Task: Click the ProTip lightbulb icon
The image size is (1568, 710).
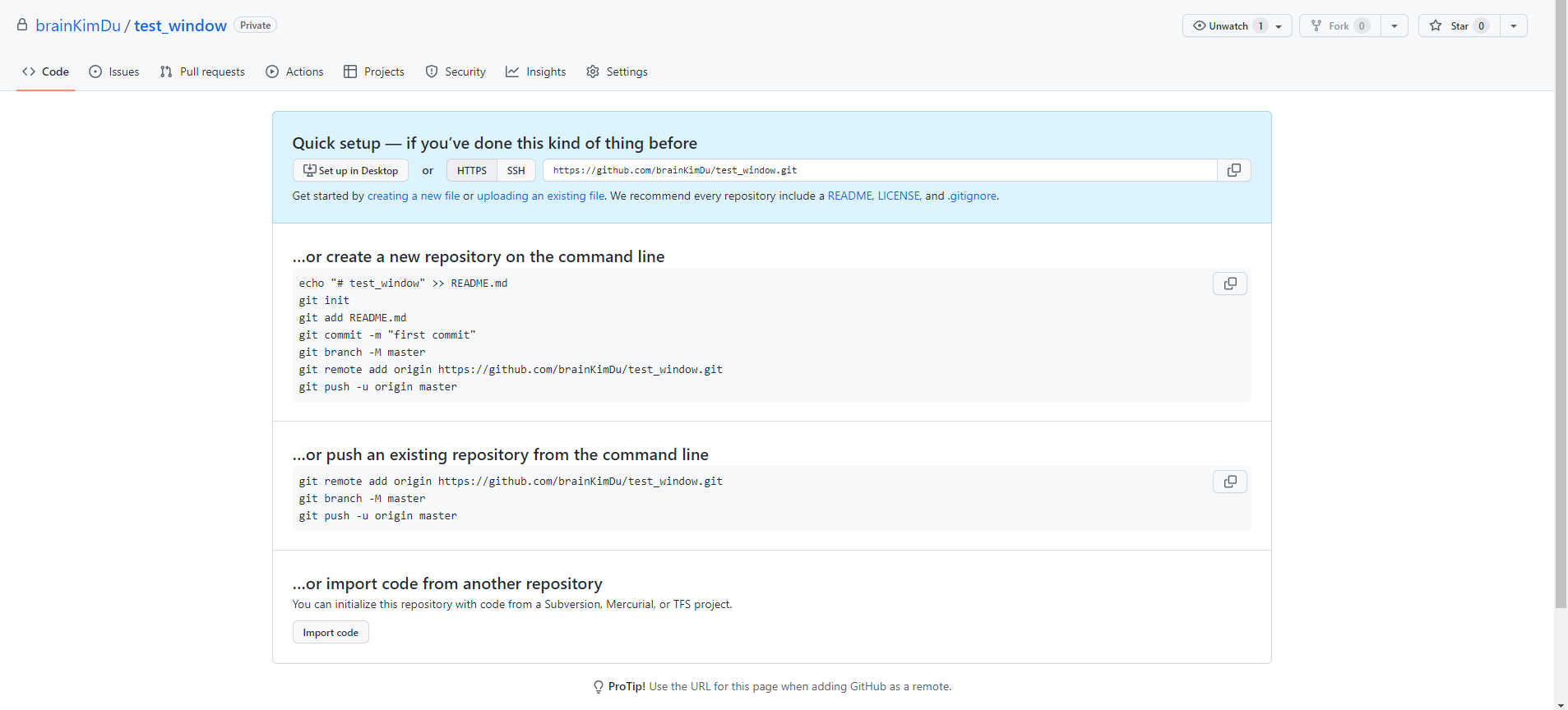Action: pyautogui.click(x=598, y=687)
